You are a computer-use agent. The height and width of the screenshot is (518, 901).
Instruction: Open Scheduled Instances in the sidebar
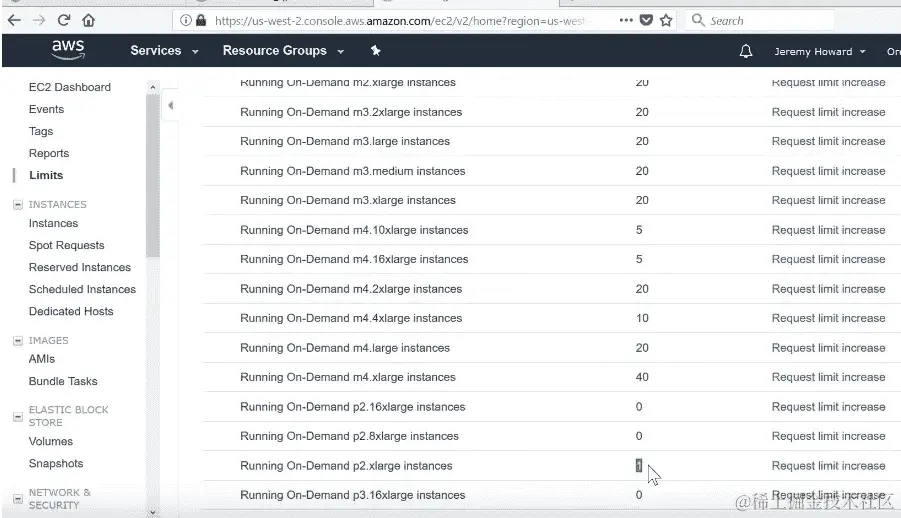pos(82,289)
